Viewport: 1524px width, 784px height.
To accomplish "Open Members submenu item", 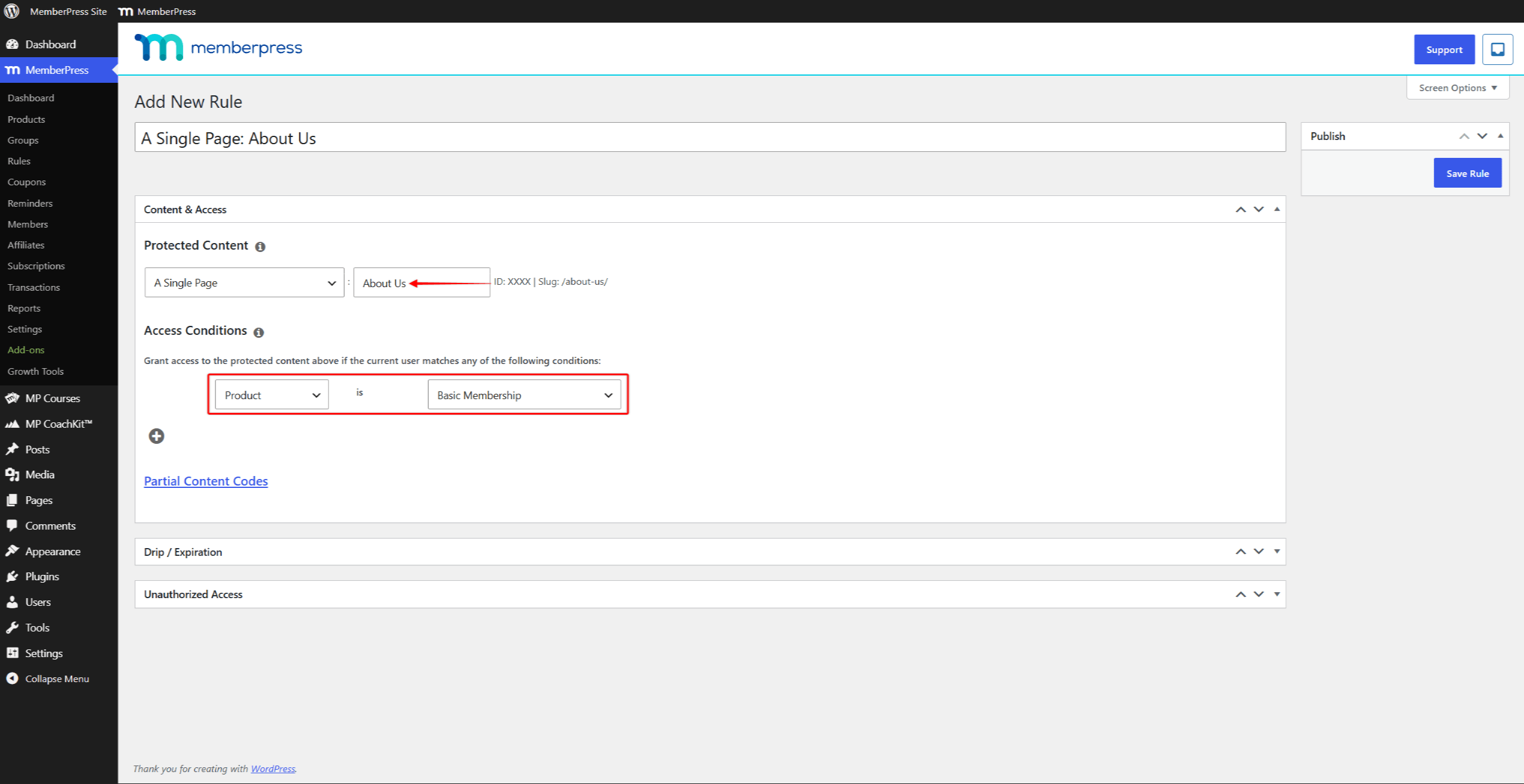I will point(28,224).
